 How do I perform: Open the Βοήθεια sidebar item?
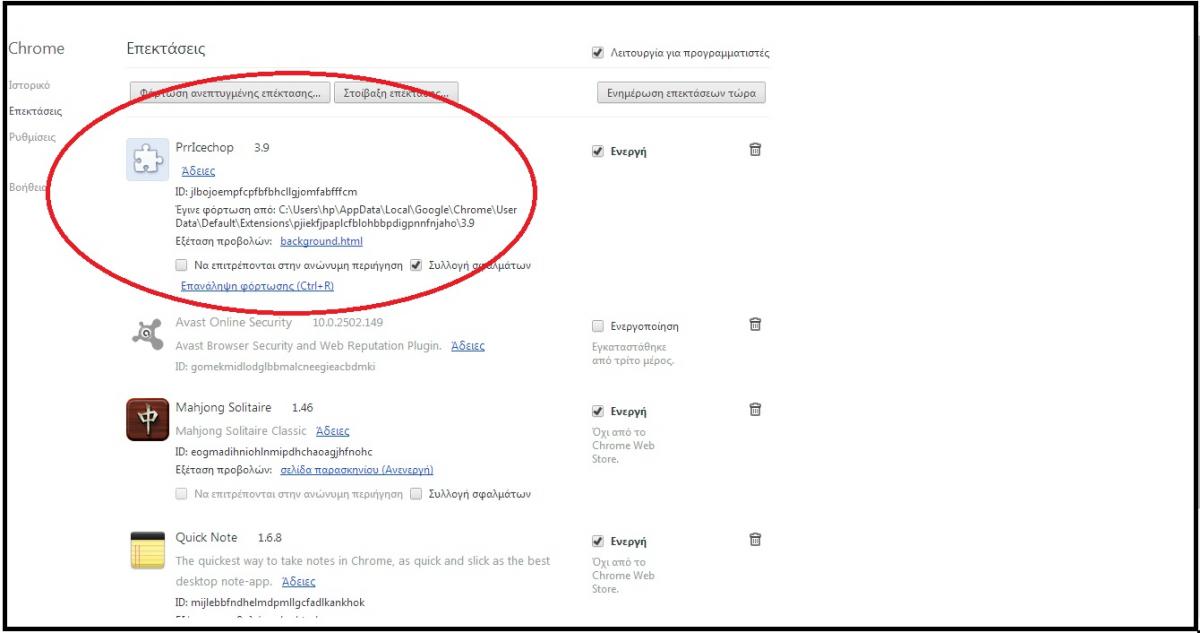pos(29,187)
